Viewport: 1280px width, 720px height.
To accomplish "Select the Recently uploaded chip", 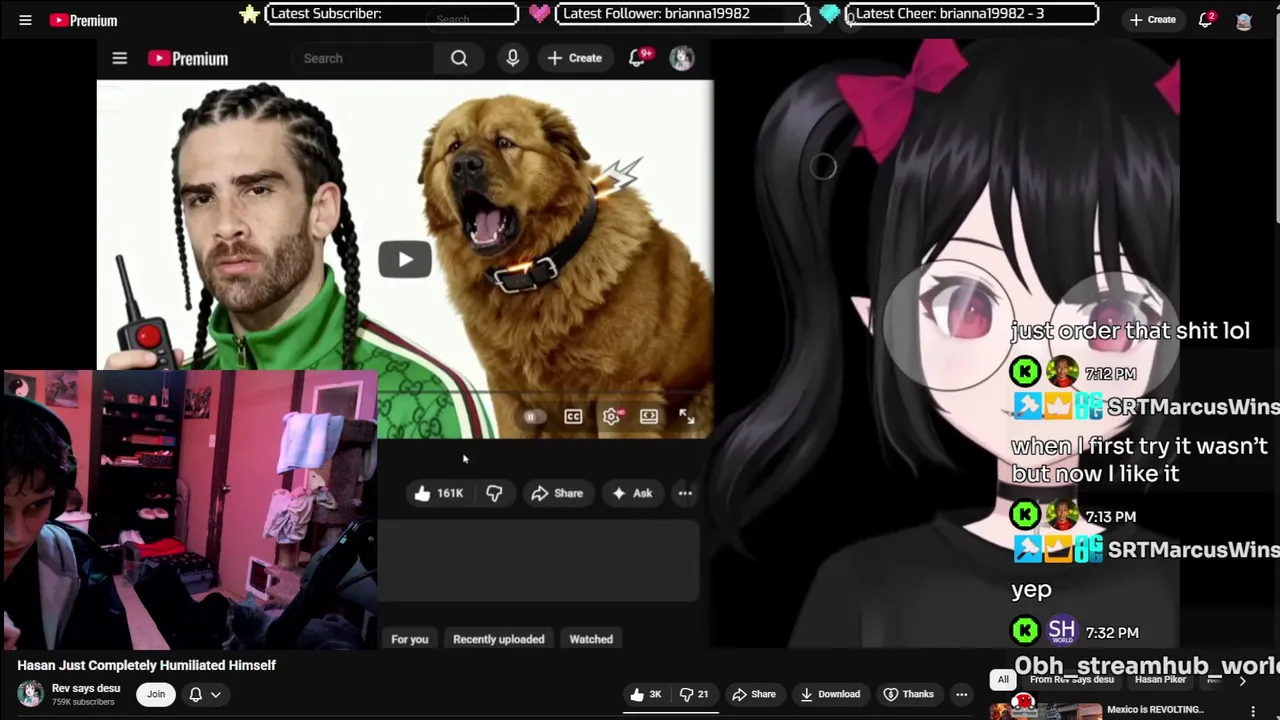I will coord(498,639).
